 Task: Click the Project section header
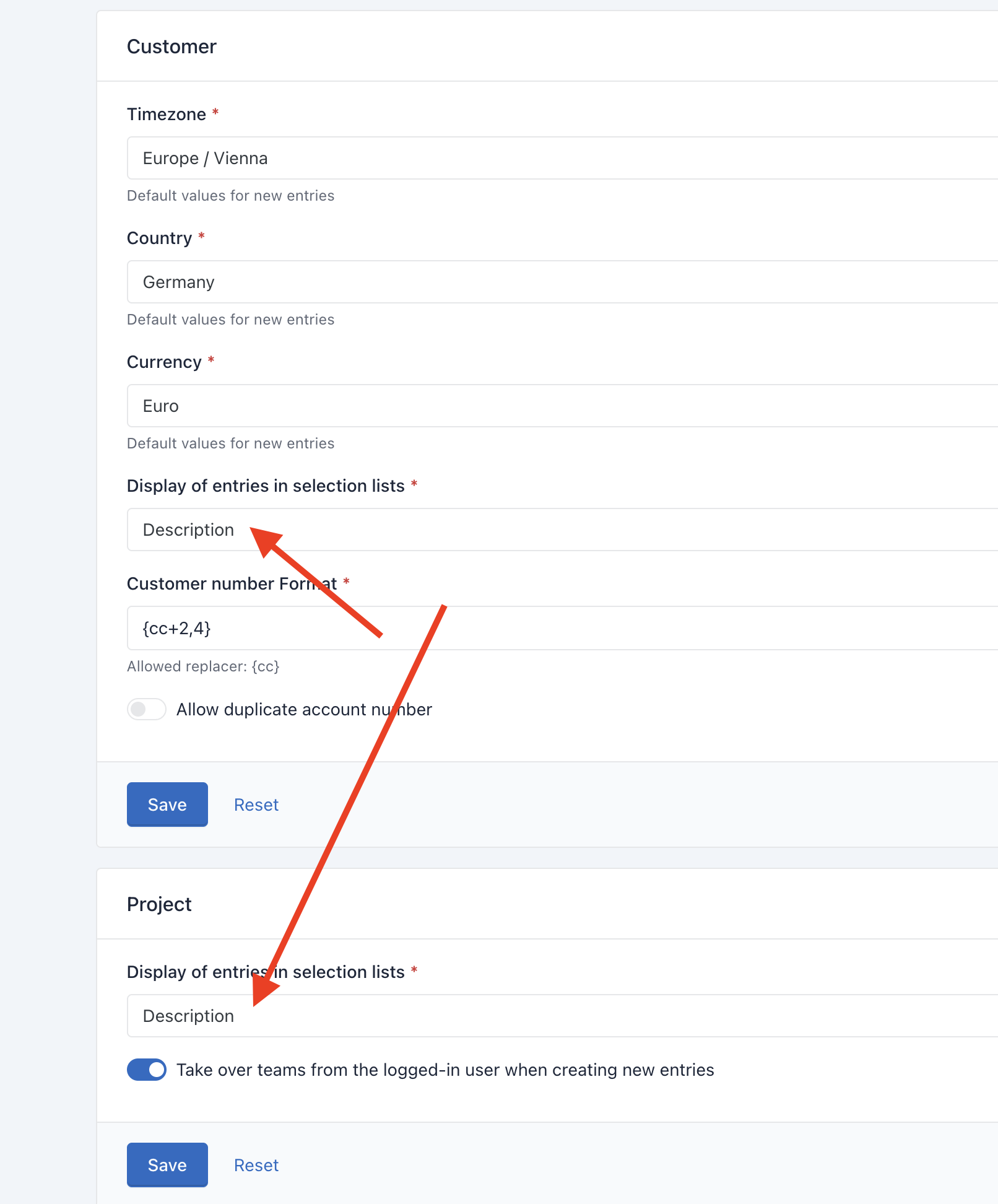click(158, 904)
